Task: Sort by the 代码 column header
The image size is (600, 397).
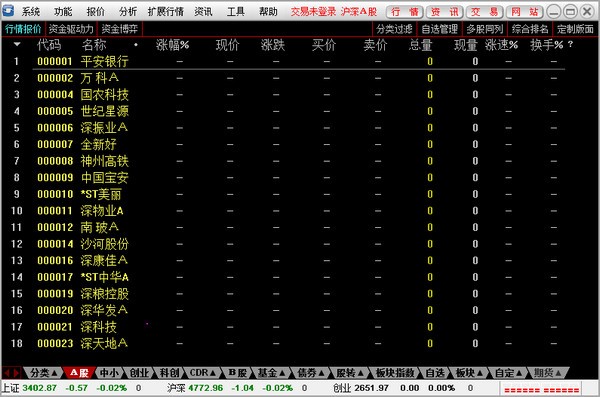Action: point(49,45)
